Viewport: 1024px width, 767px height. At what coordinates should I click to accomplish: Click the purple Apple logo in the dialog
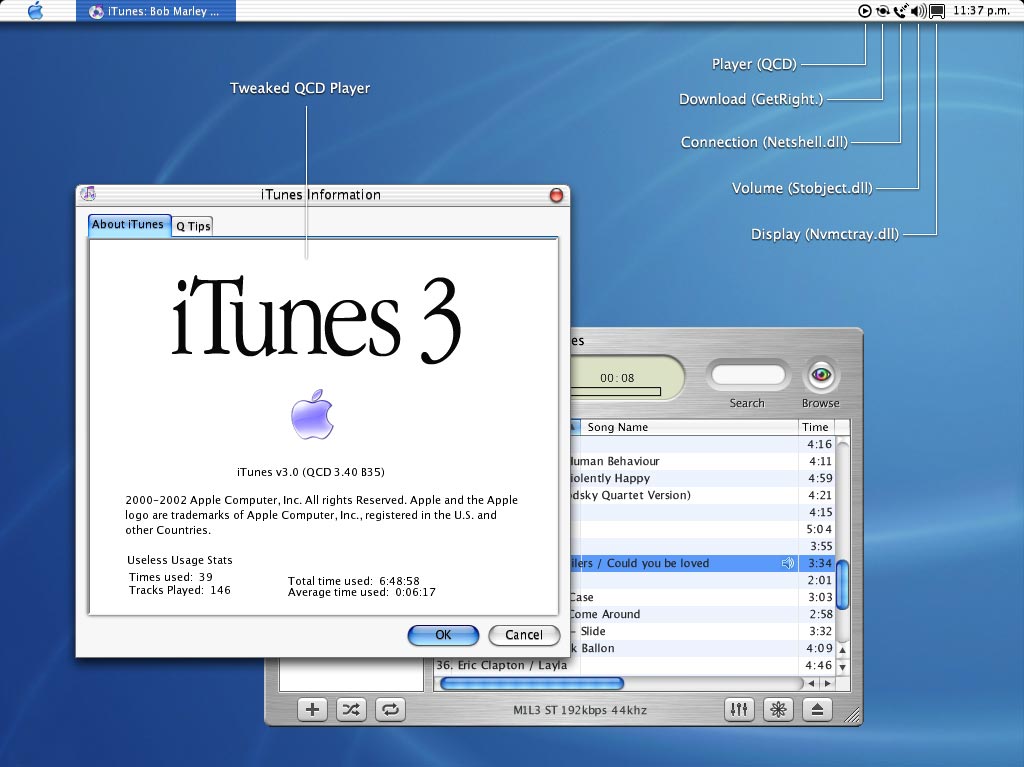[x=312, y=414]
